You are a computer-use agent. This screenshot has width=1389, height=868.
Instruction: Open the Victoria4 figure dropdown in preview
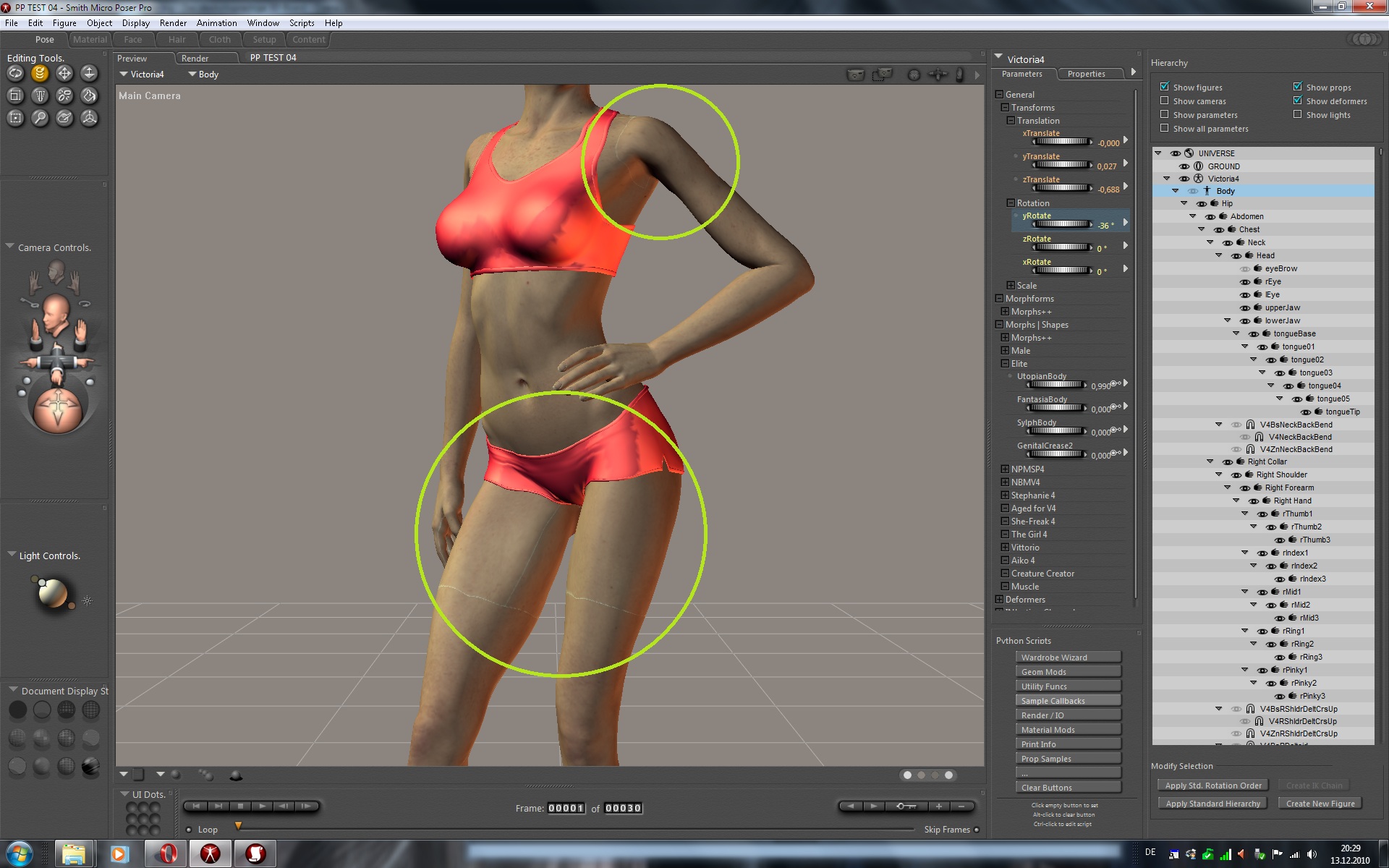(143, 74)
